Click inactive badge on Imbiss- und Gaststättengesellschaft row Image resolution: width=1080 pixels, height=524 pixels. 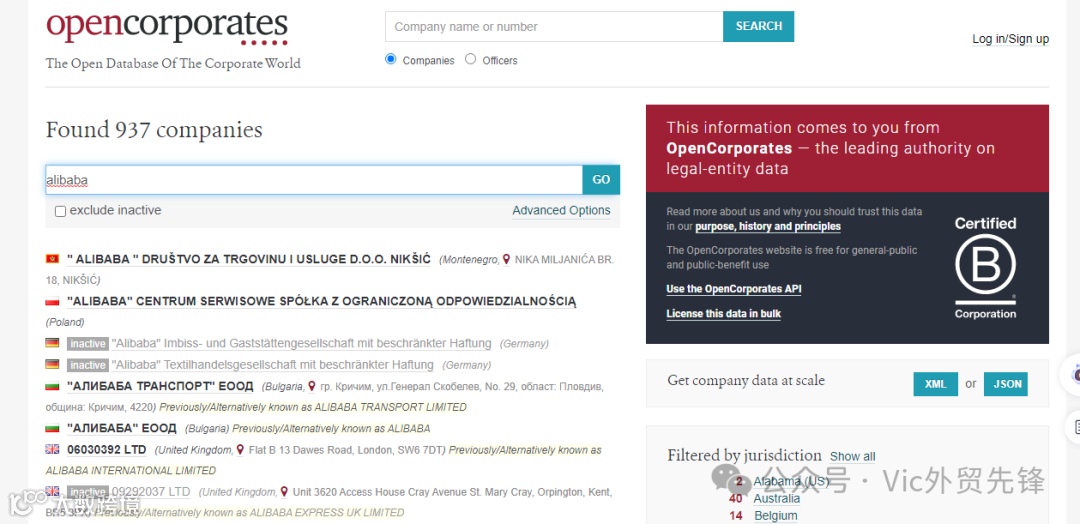coord(87,344)
